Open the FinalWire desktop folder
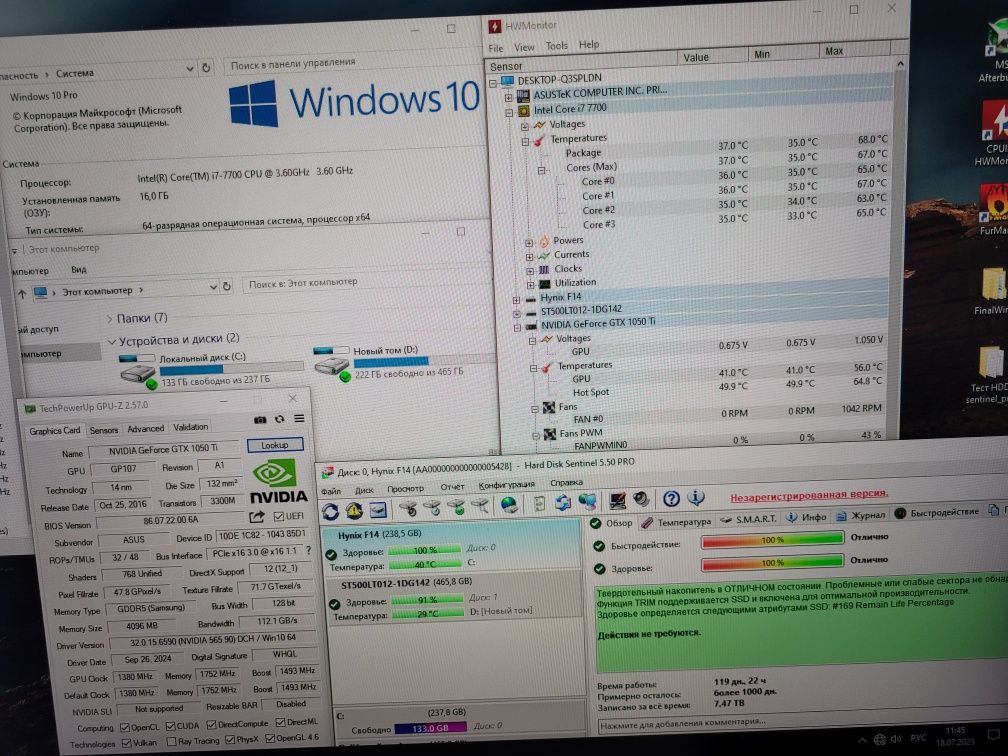Image resolution: width=1008 pixels, height=756 pixels. (993, 292)
